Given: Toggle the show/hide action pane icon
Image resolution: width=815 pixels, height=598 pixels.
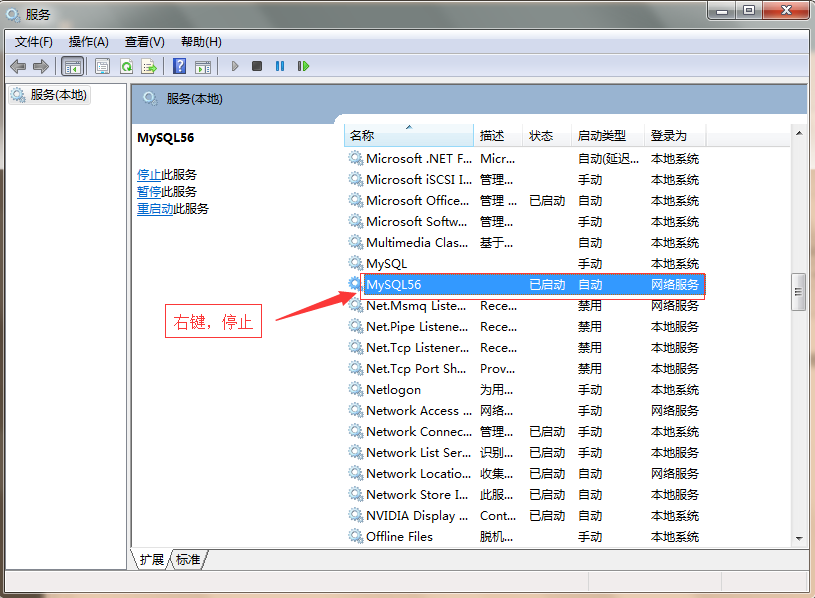Looking at the screenshot, I should click(x=203, y=67).
